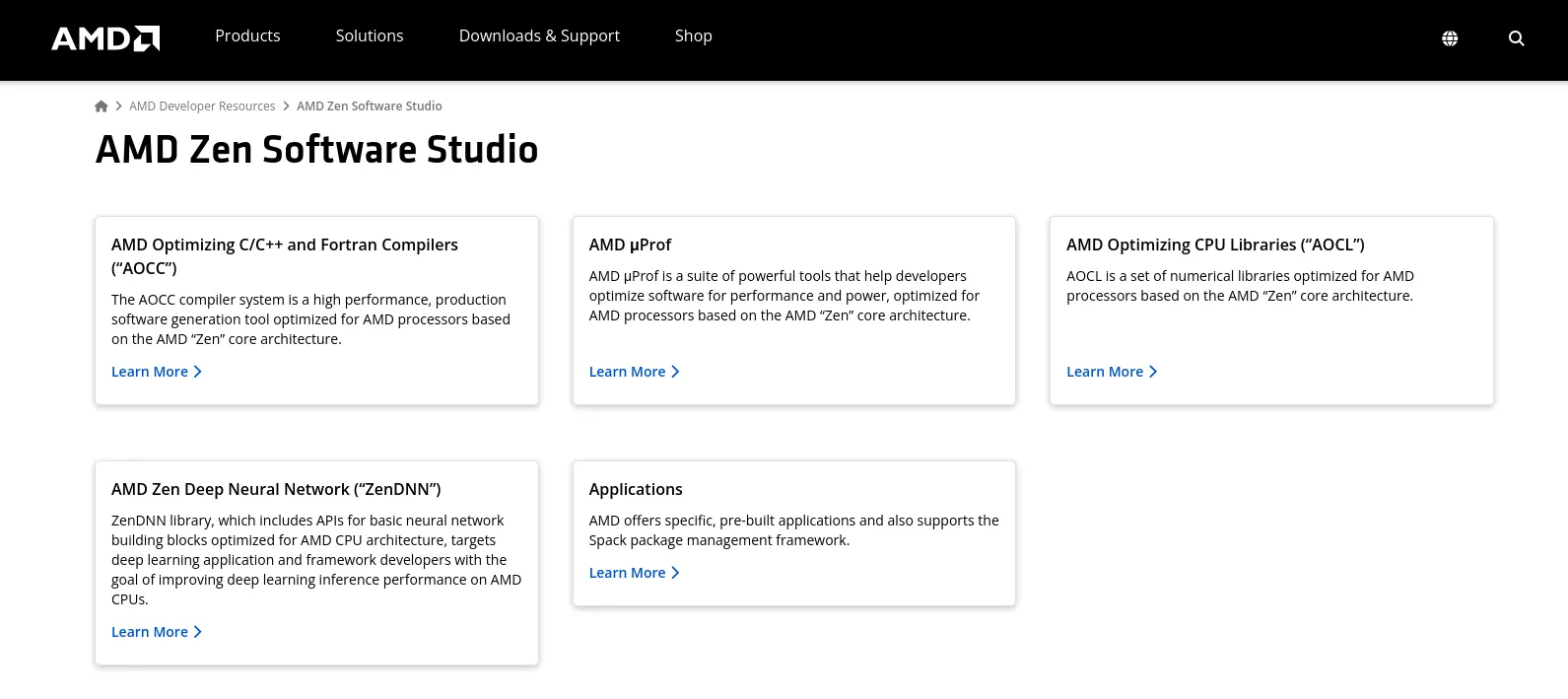Click the AMD Zen Deep Neural Network title

[x=276, y=489]
